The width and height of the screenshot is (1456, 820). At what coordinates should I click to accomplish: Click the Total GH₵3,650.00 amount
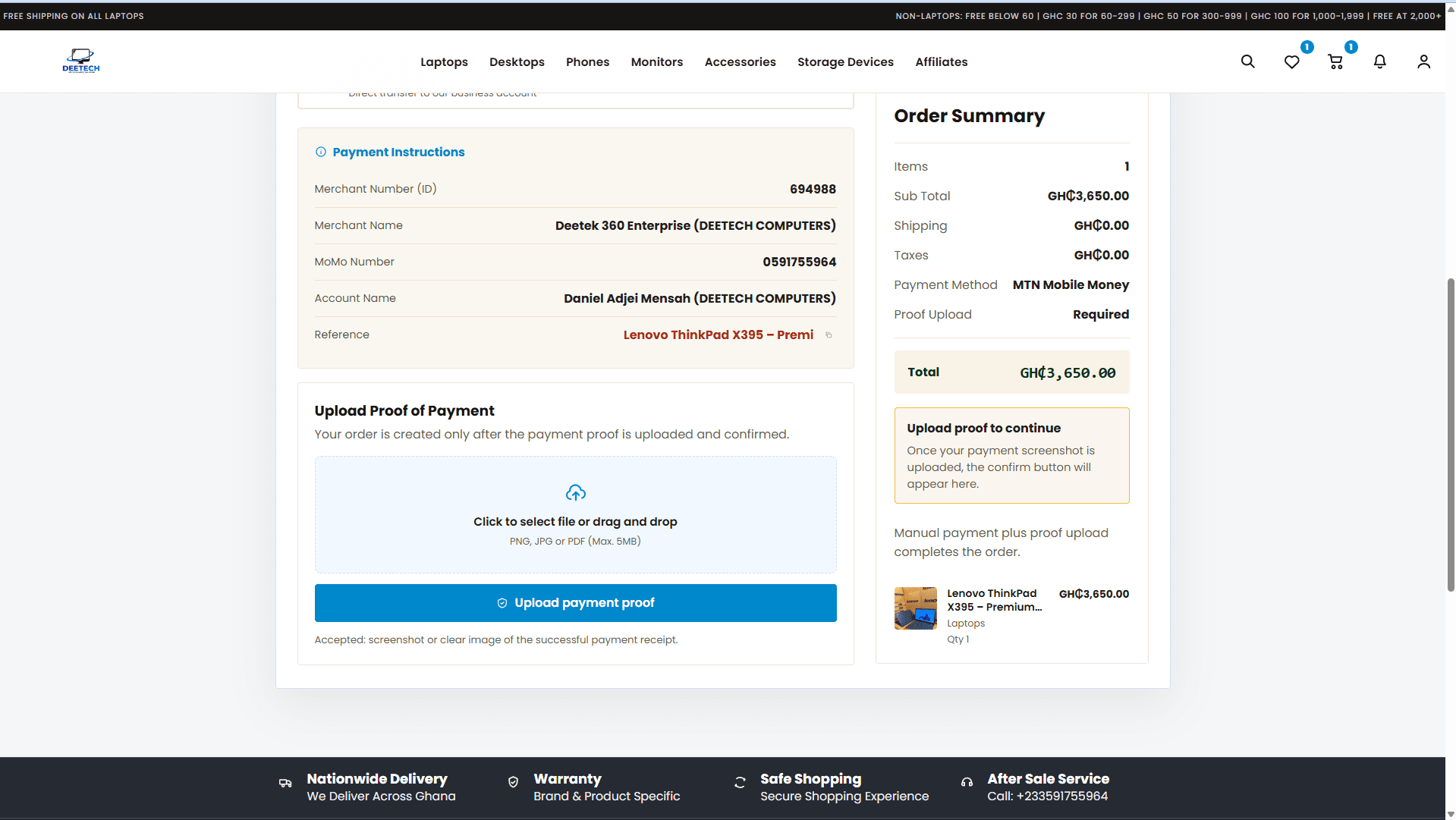pos(1067,372)
